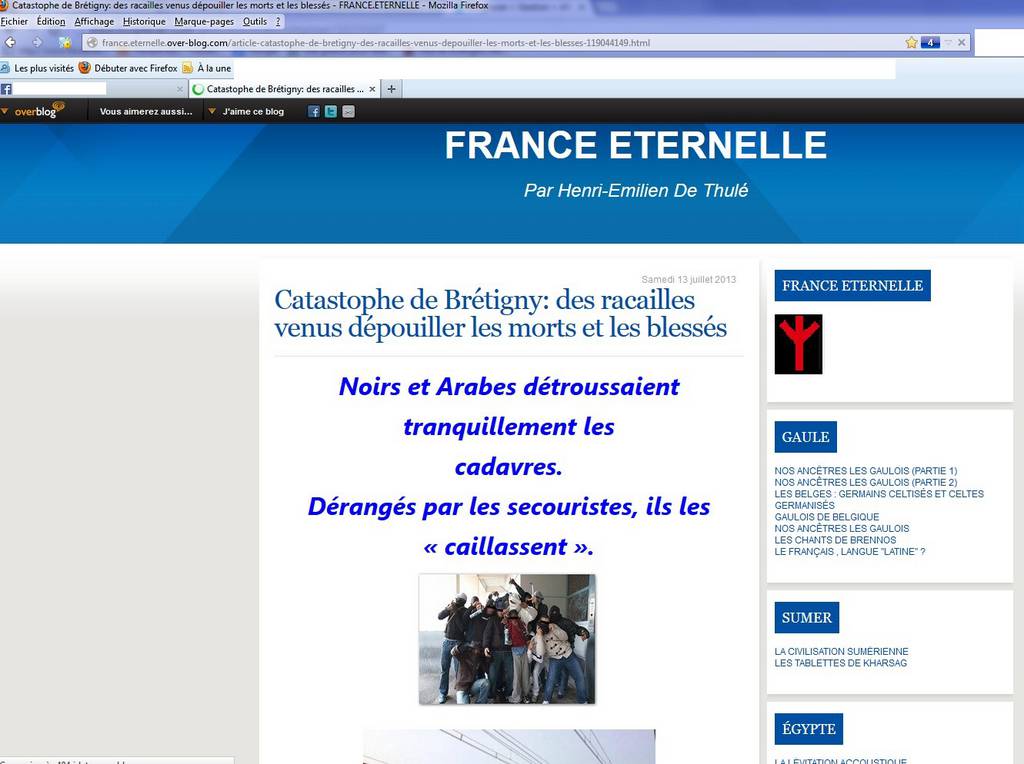The height and width of the screenshot is (764, 1024).
Task: Open the Affichage menu
Action: click(x=94, y=22)
